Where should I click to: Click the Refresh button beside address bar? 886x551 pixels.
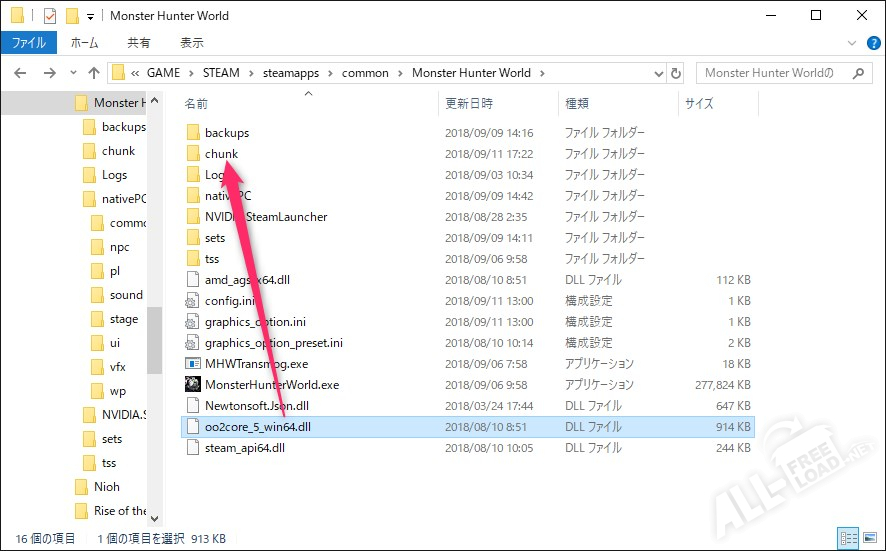[676, 73]
